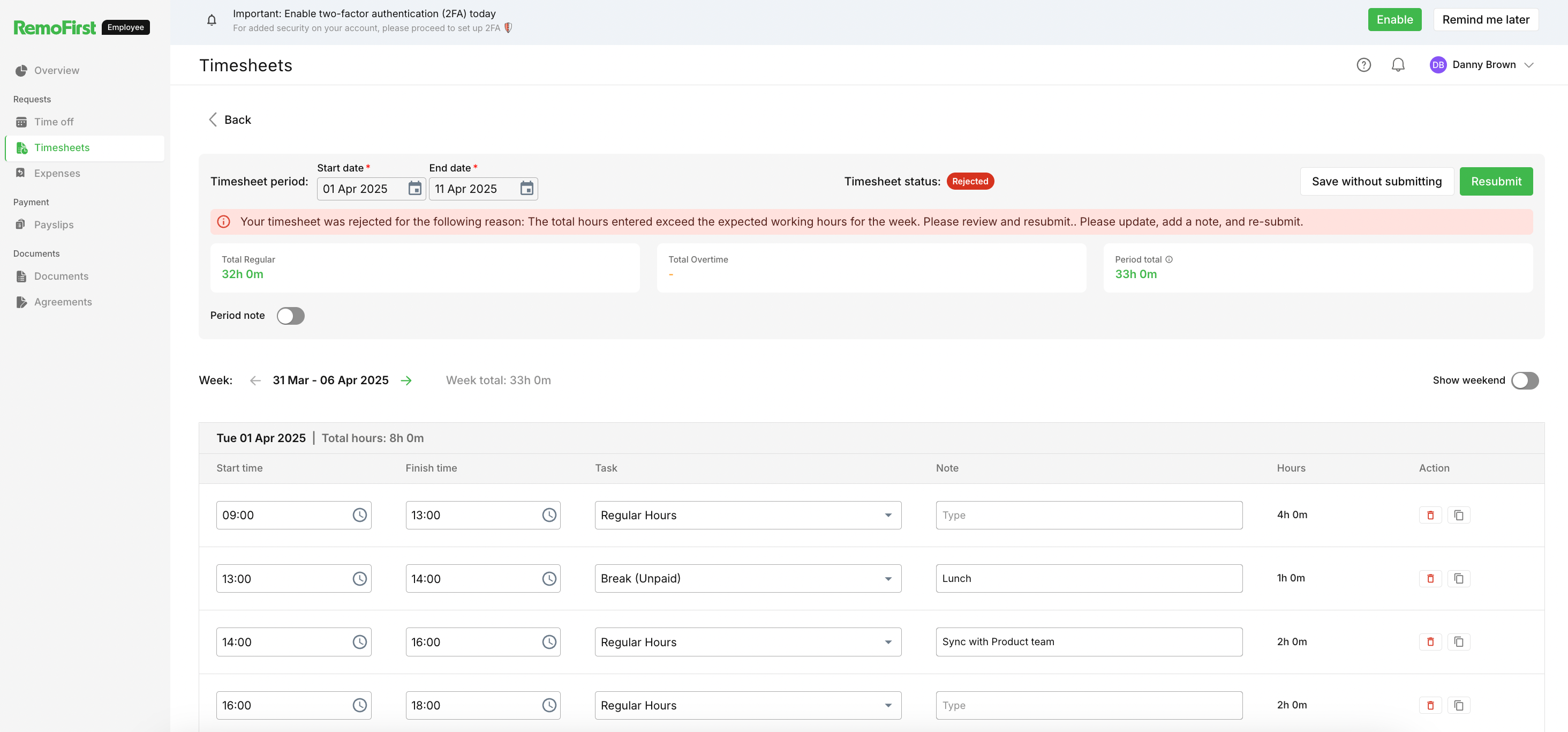
Task: Open clock picker for 16:00 finish time
Action: (549, 642)
